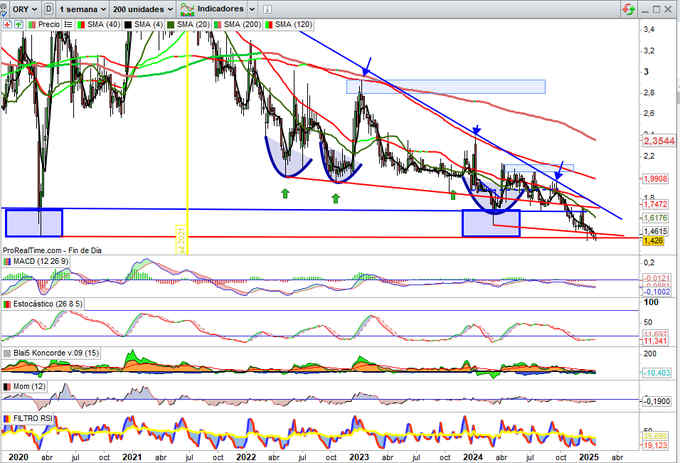
Task: Click the D template icon next to ORY
Action: tap(46, 7)
